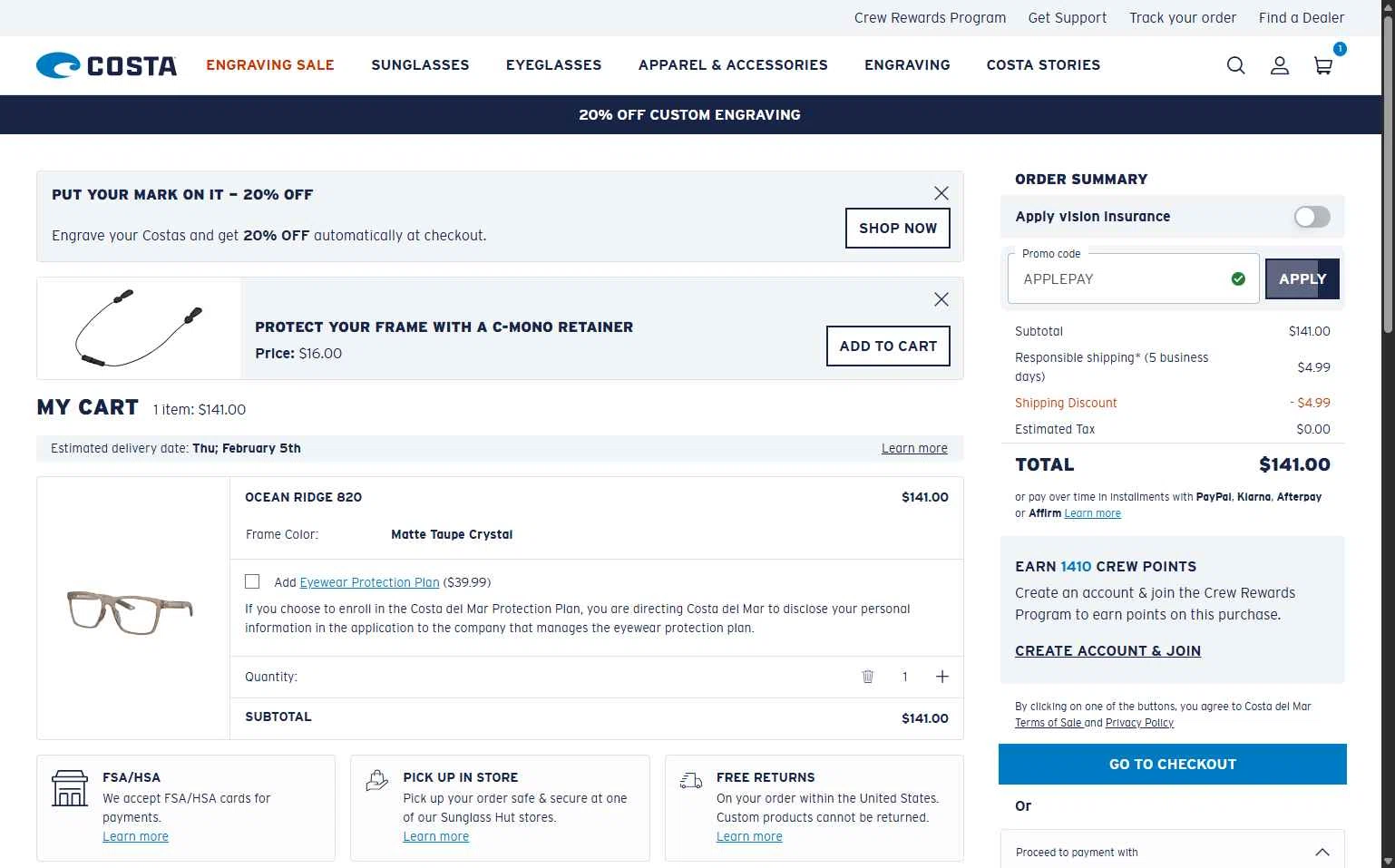Collapse the Proceed to payment with section
The width and height of the screenshot is (1395, 868).
(x=1322, y=852)
